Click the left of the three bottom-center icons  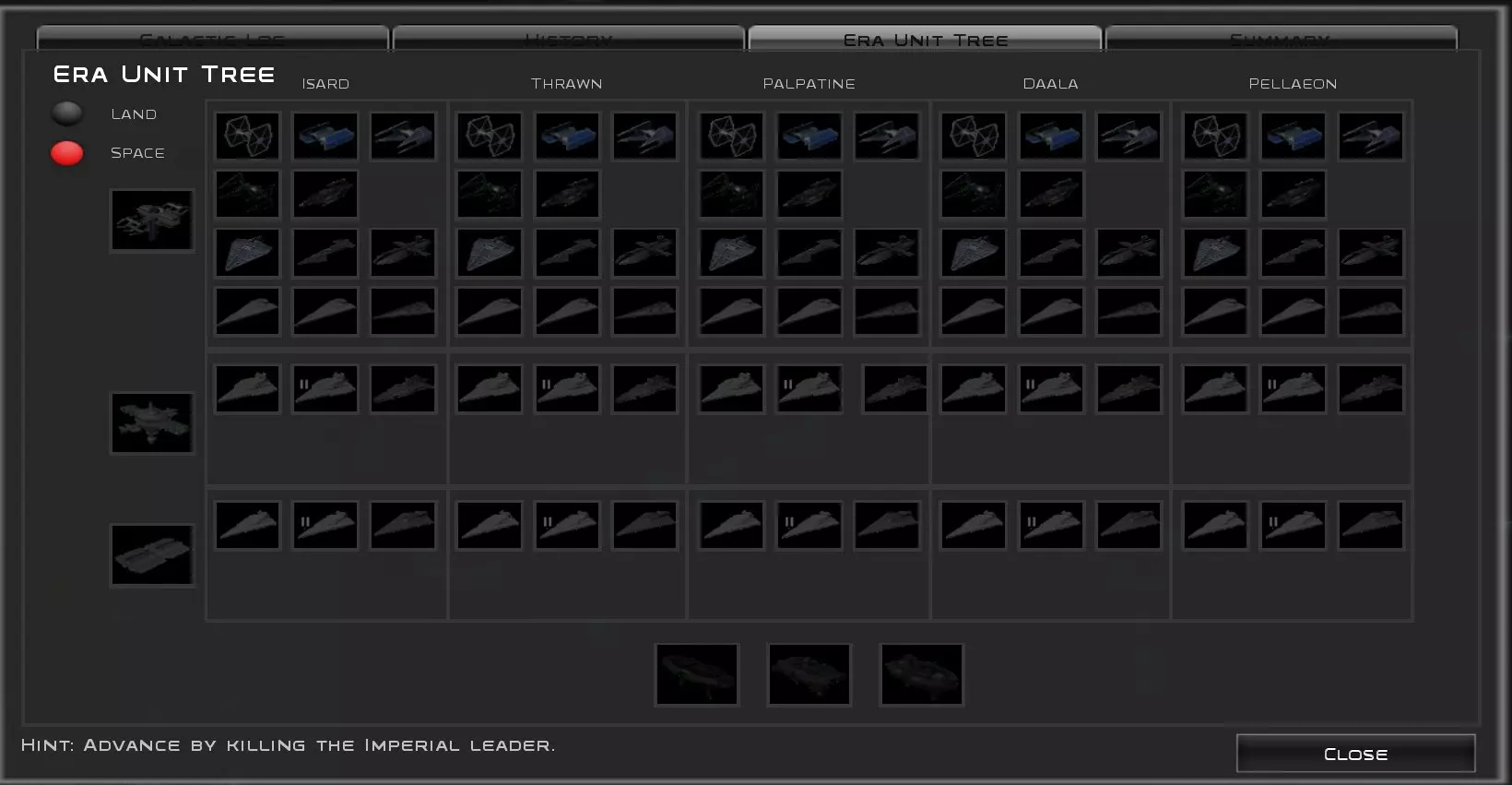point(697,675)
